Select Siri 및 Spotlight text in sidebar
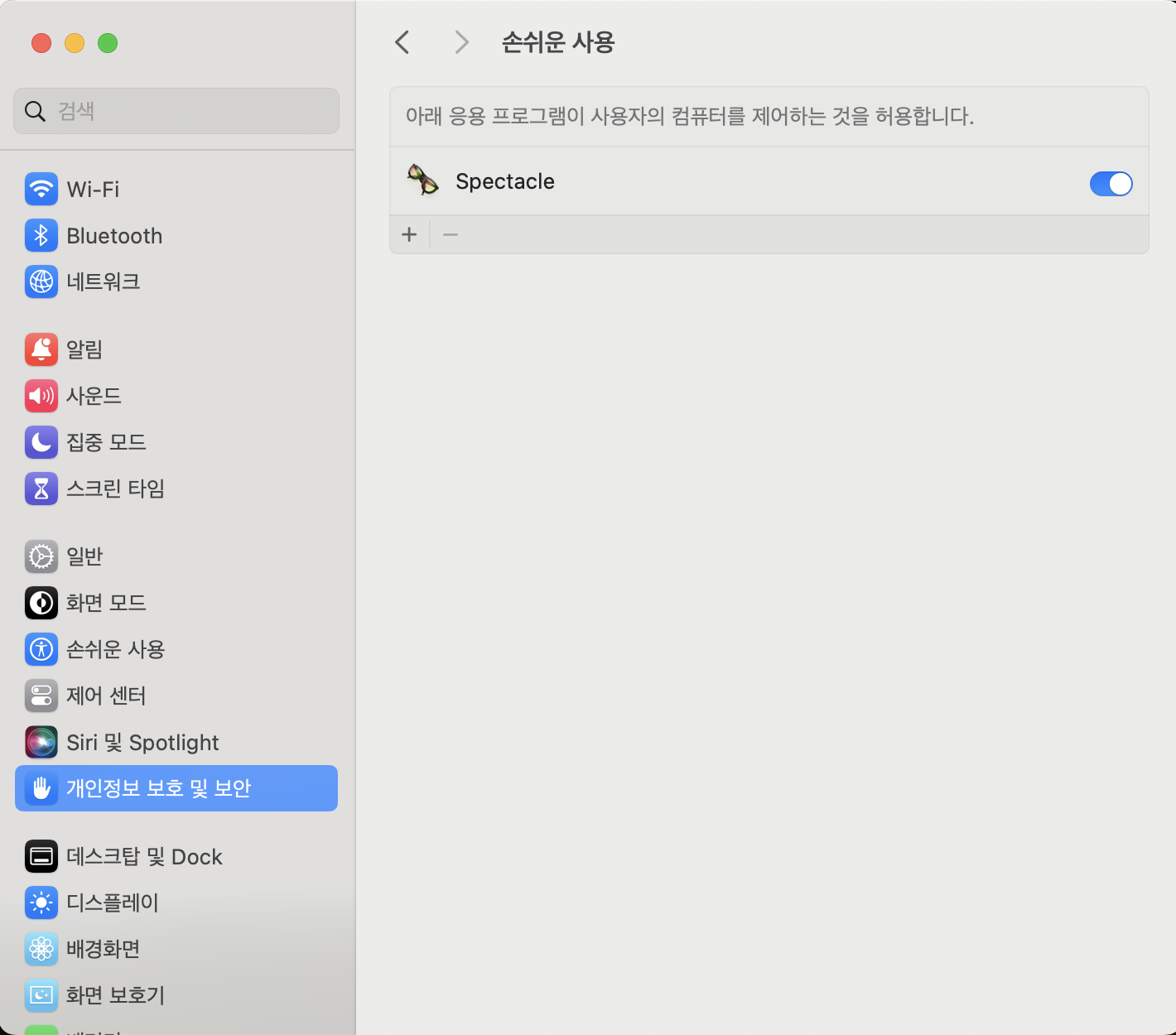 click(142, 743)
